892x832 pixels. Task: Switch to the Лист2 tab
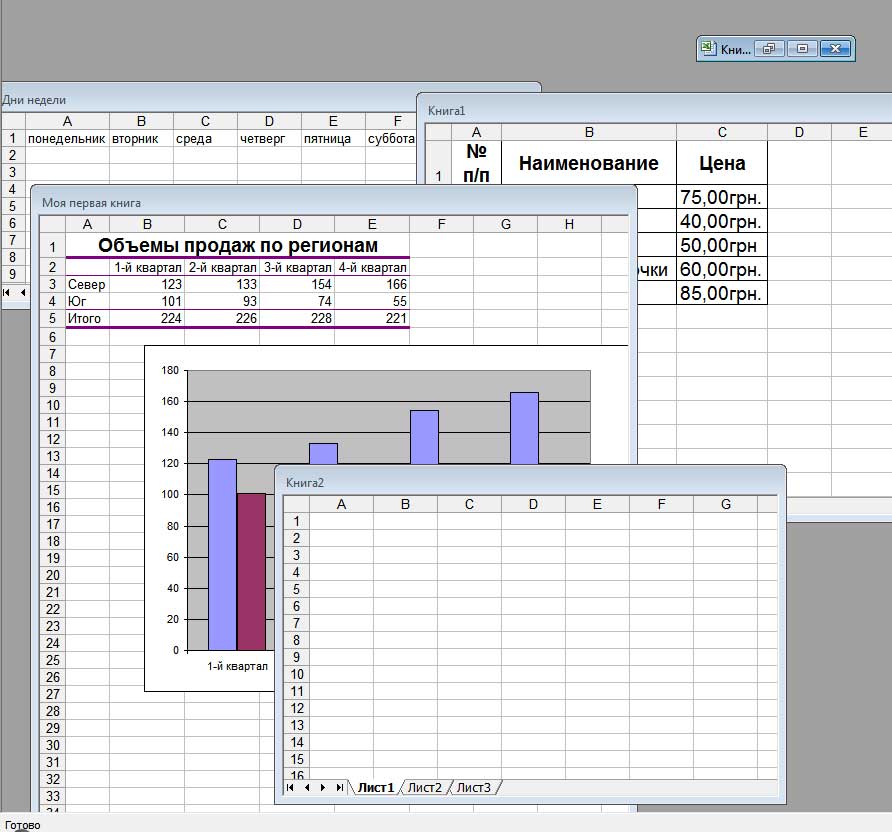pyautogui.click(x=424, y=788)
